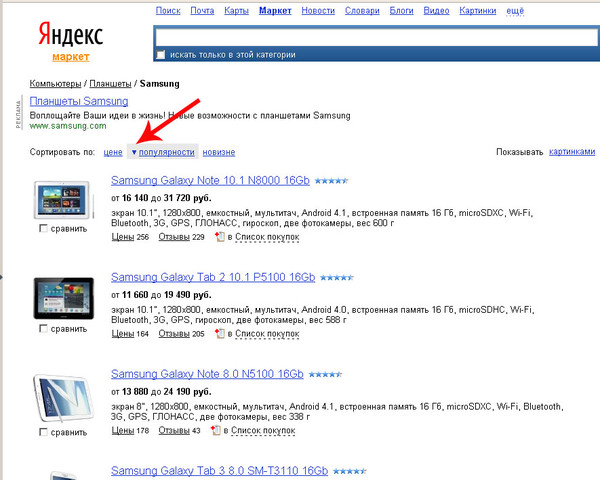
Task: Open the Новости tab in top navigation
Action: (x=318, y=11)
